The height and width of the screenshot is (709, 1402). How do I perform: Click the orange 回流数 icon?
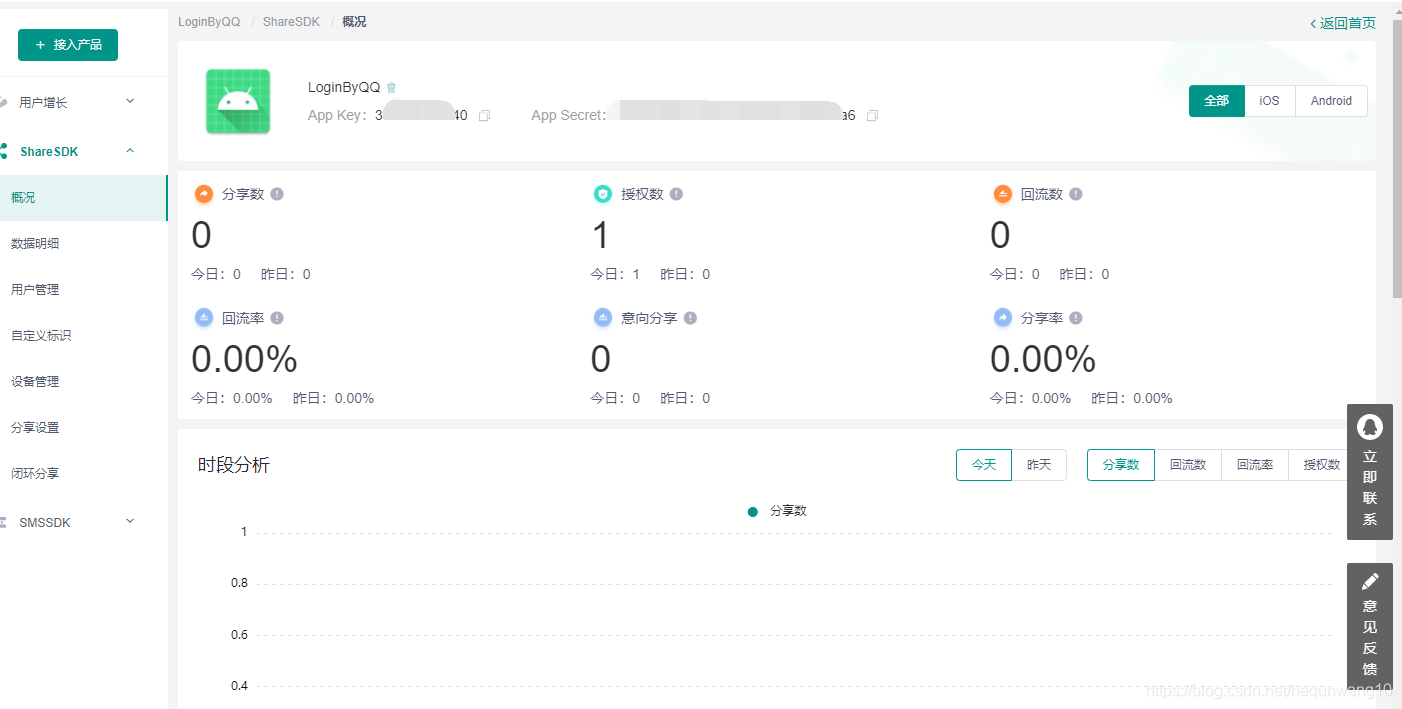point(1003,194)
